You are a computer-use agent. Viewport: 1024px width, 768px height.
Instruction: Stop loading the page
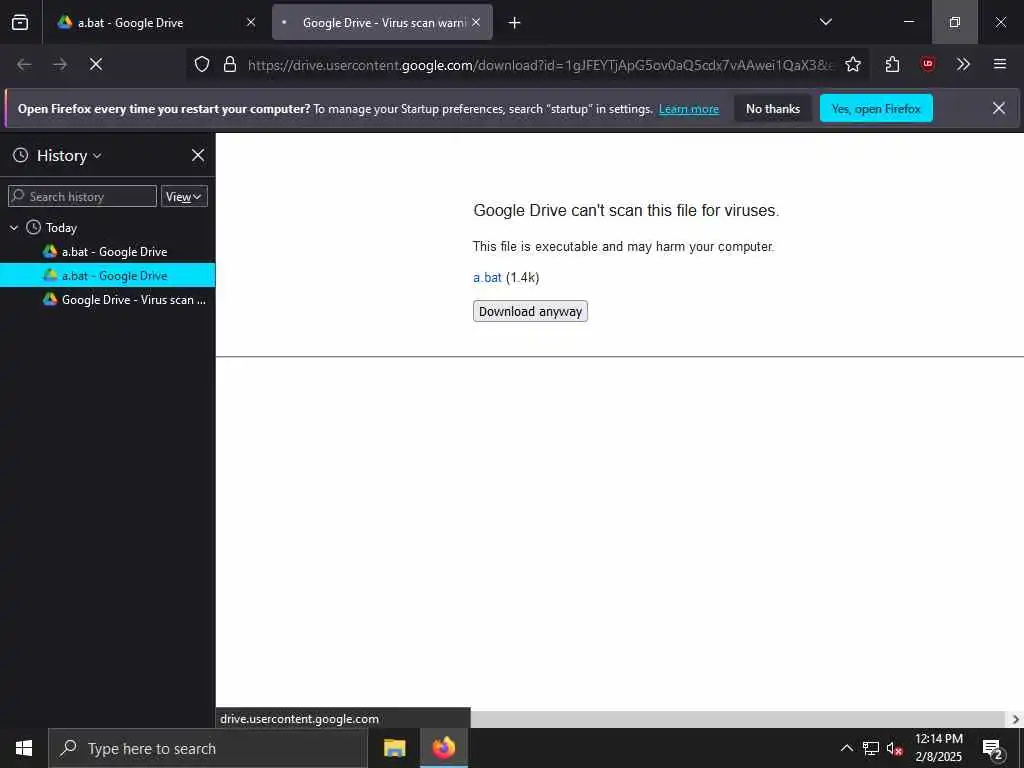[x=96, y=64]
